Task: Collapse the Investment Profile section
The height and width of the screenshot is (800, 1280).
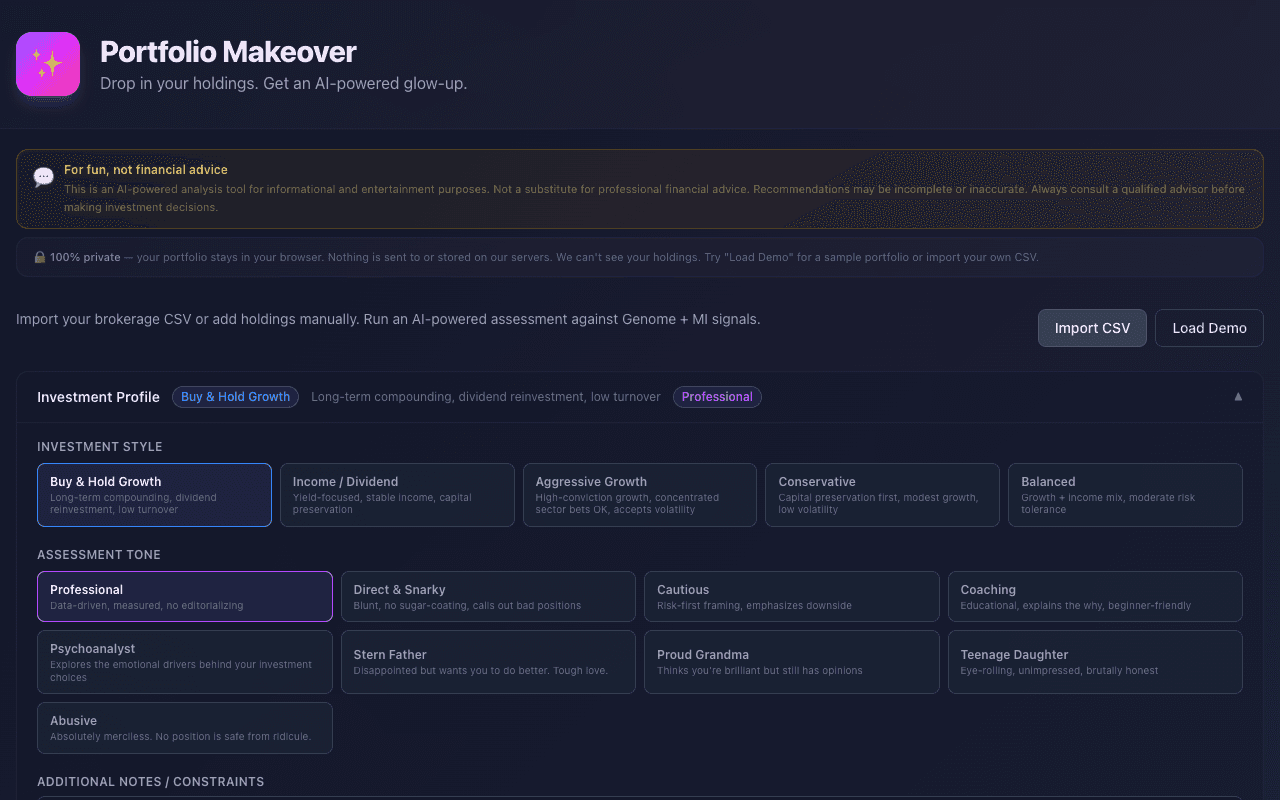Action: pos(1238,396)
